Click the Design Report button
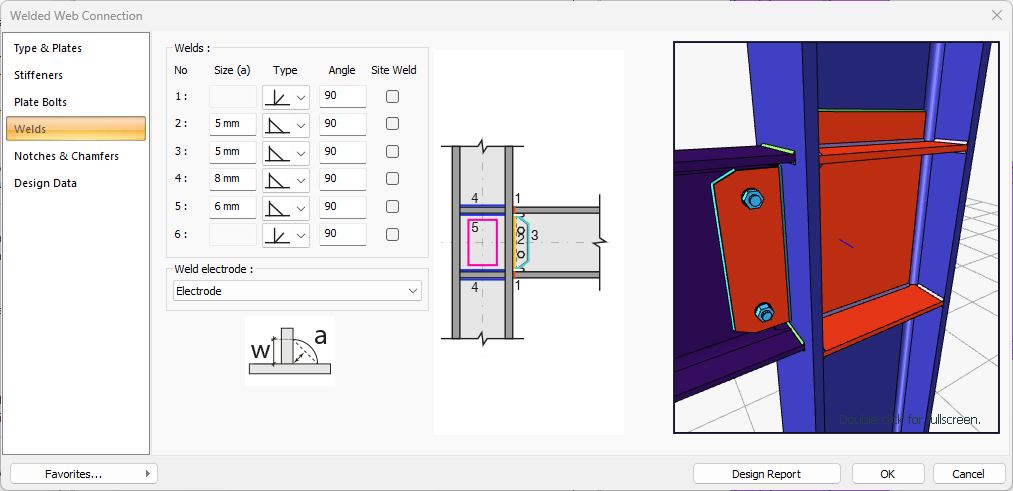The height and width of the screenshot is (491, 1013). point(766,474)
